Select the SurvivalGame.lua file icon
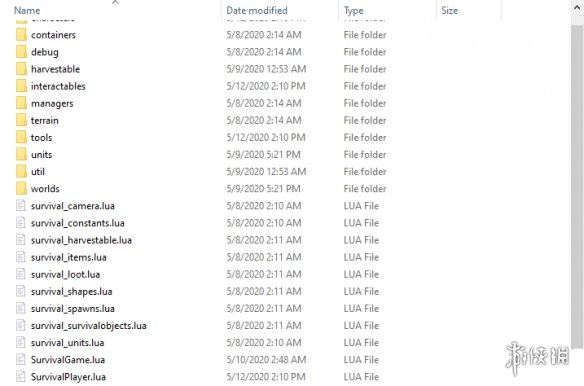 (x=21, y=360)
